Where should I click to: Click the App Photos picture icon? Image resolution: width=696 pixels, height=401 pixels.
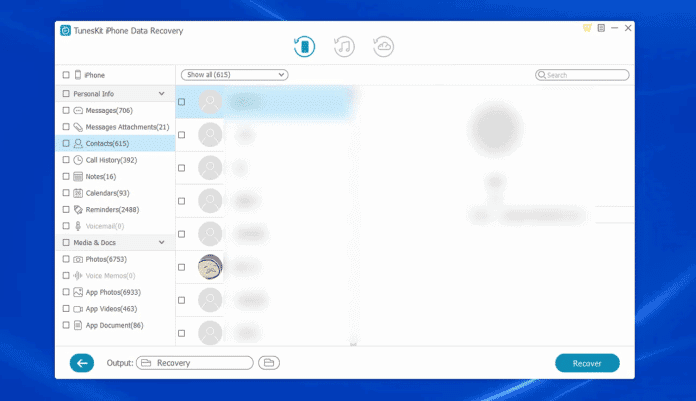[78, 292]
